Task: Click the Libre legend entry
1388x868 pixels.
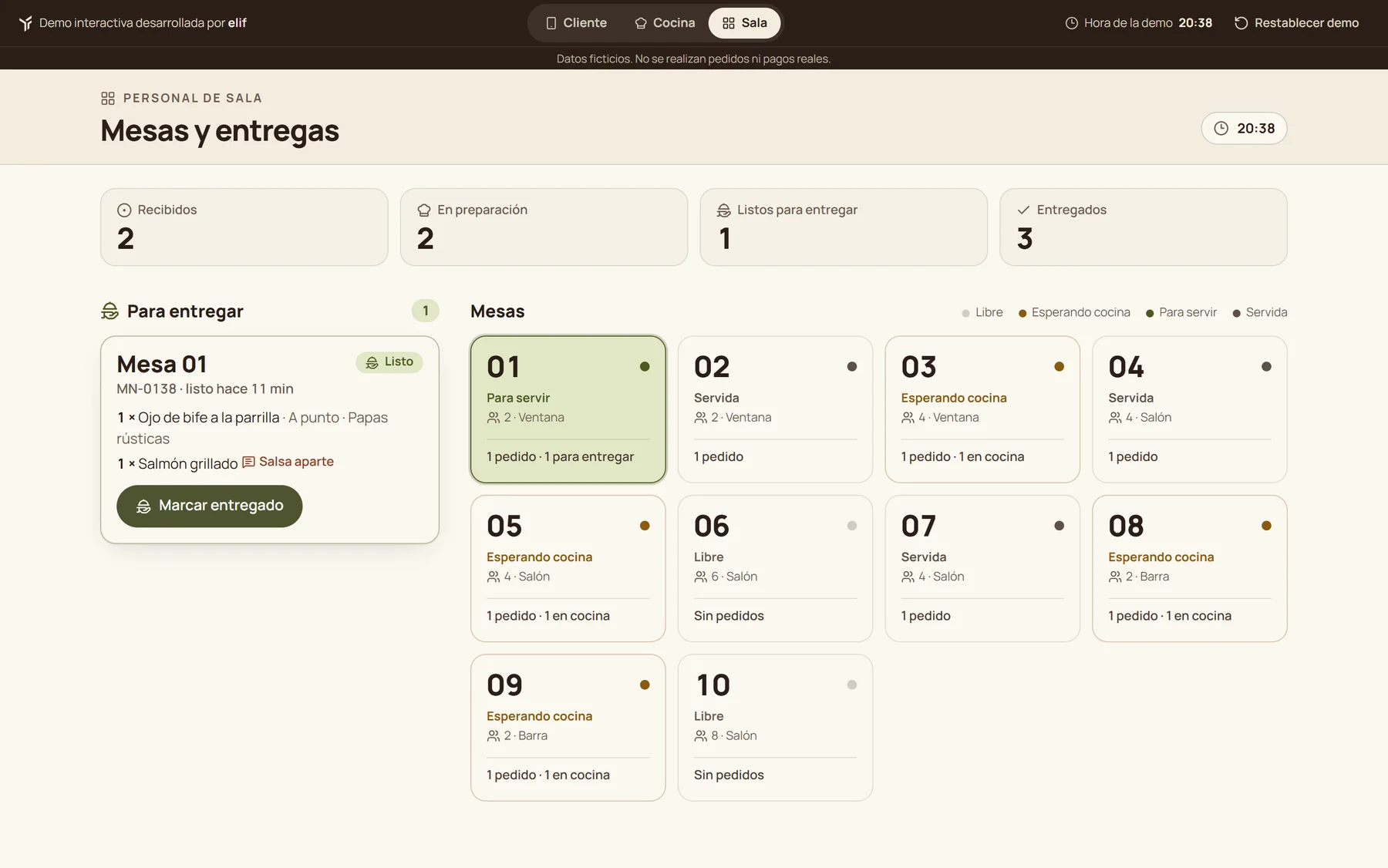Action: coord(982,312)
